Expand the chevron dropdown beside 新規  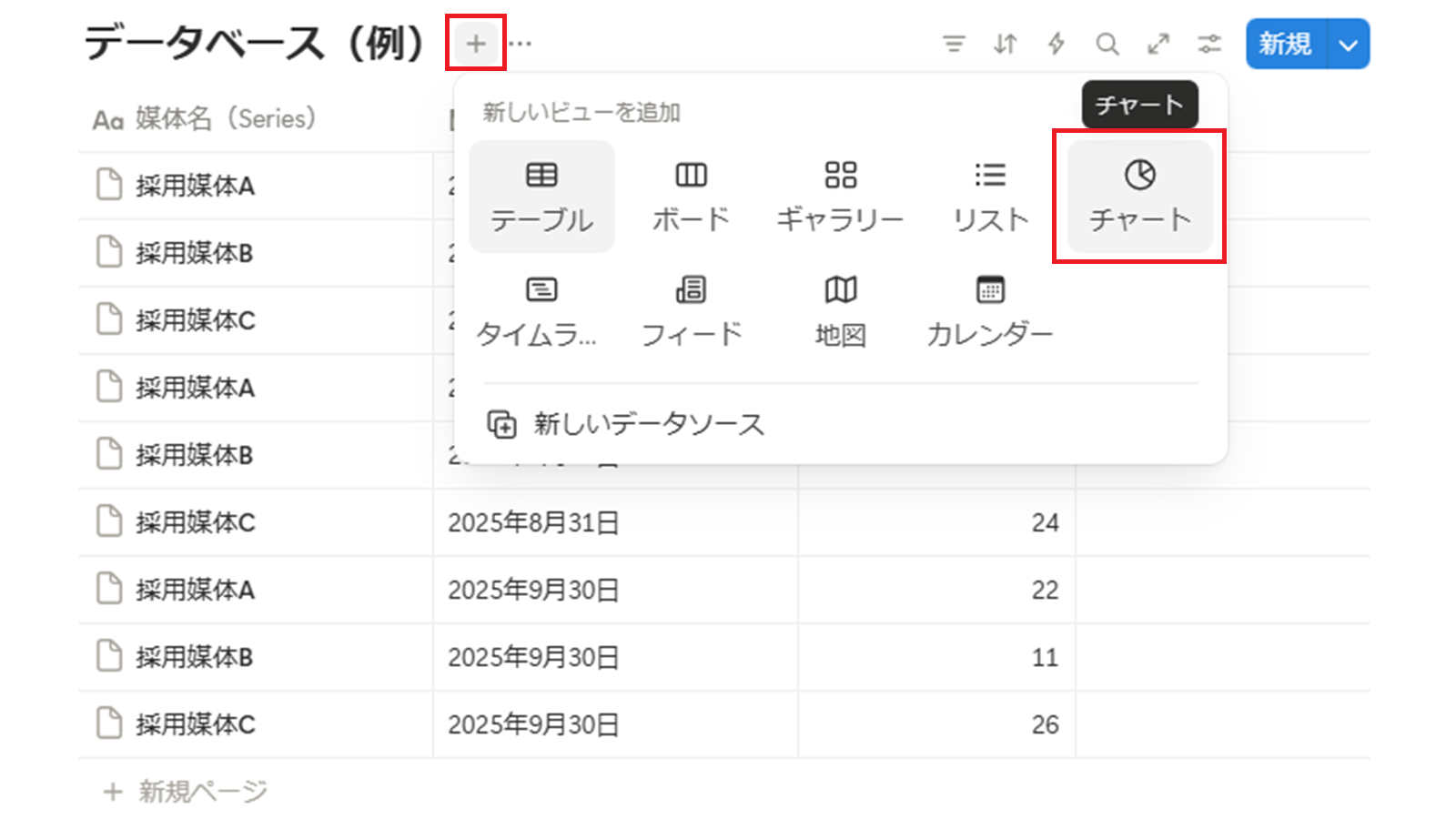pos(1349,44)
